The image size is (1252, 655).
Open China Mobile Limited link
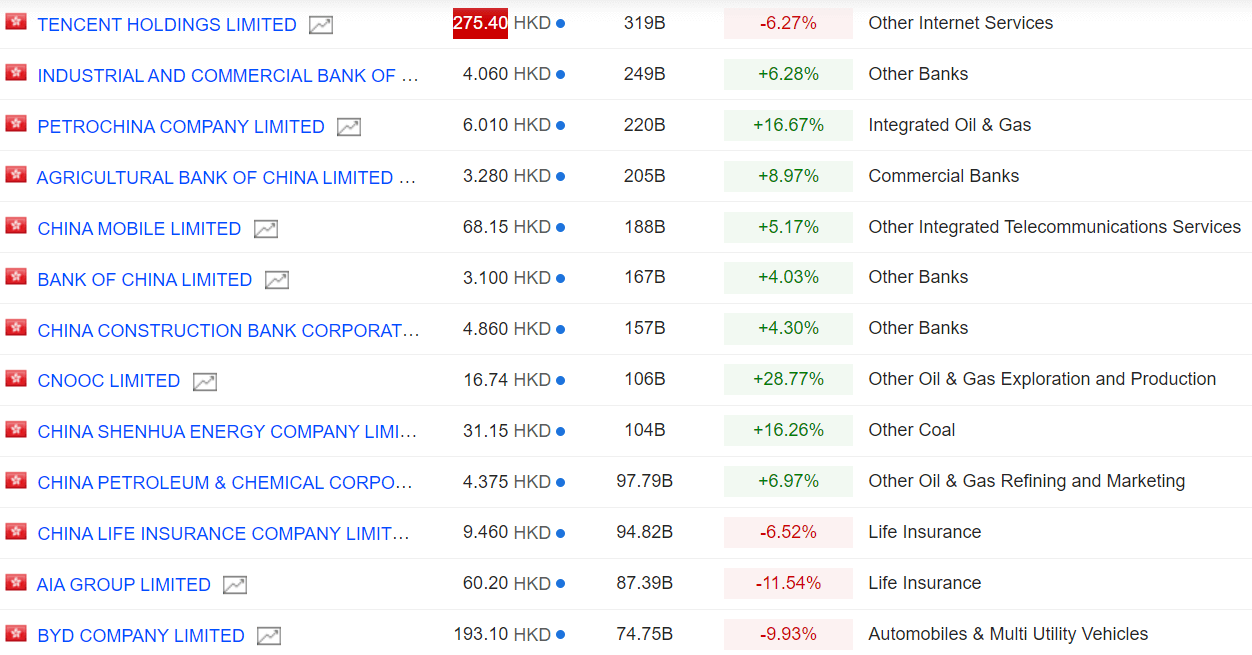pyautogui.click(x=139, y=229)
